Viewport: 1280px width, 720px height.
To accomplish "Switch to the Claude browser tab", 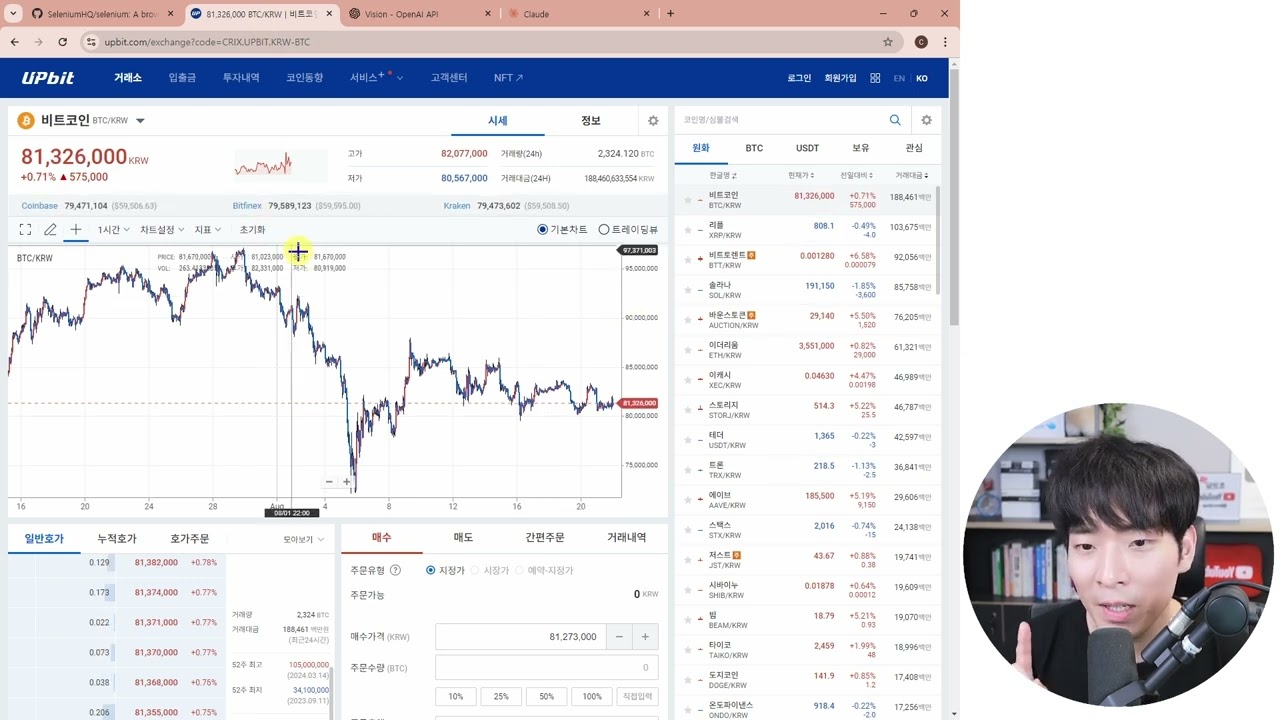I will tap(579, 14).
